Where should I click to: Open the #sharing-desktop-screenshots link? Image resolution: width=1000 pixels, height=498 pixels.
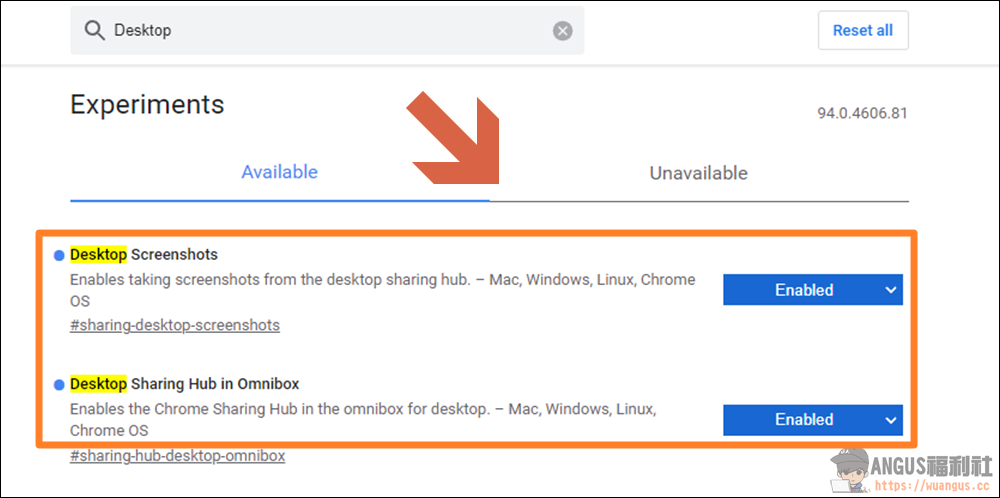click(175, 325)
